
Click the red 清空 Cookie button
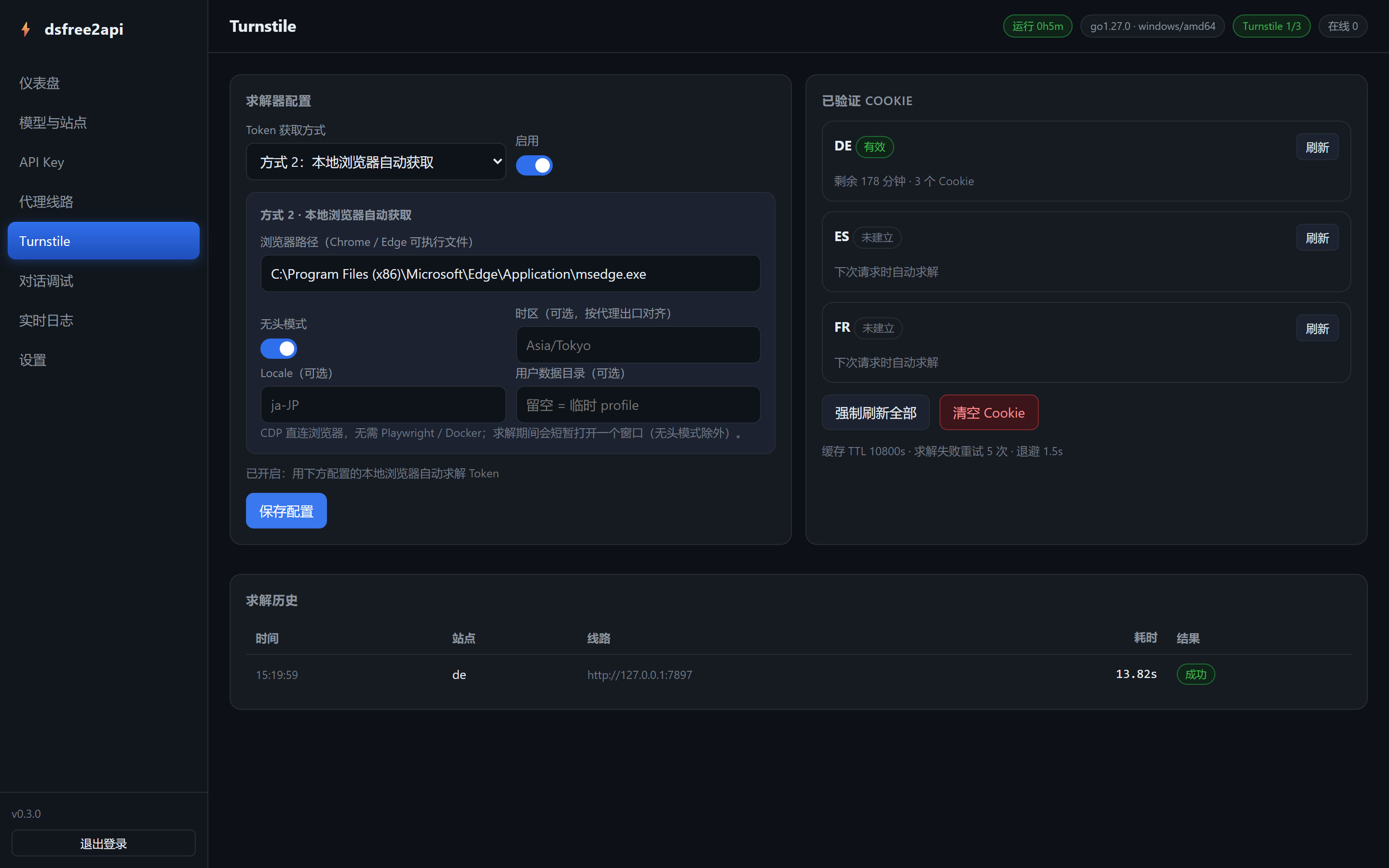(x=988, y=413)
